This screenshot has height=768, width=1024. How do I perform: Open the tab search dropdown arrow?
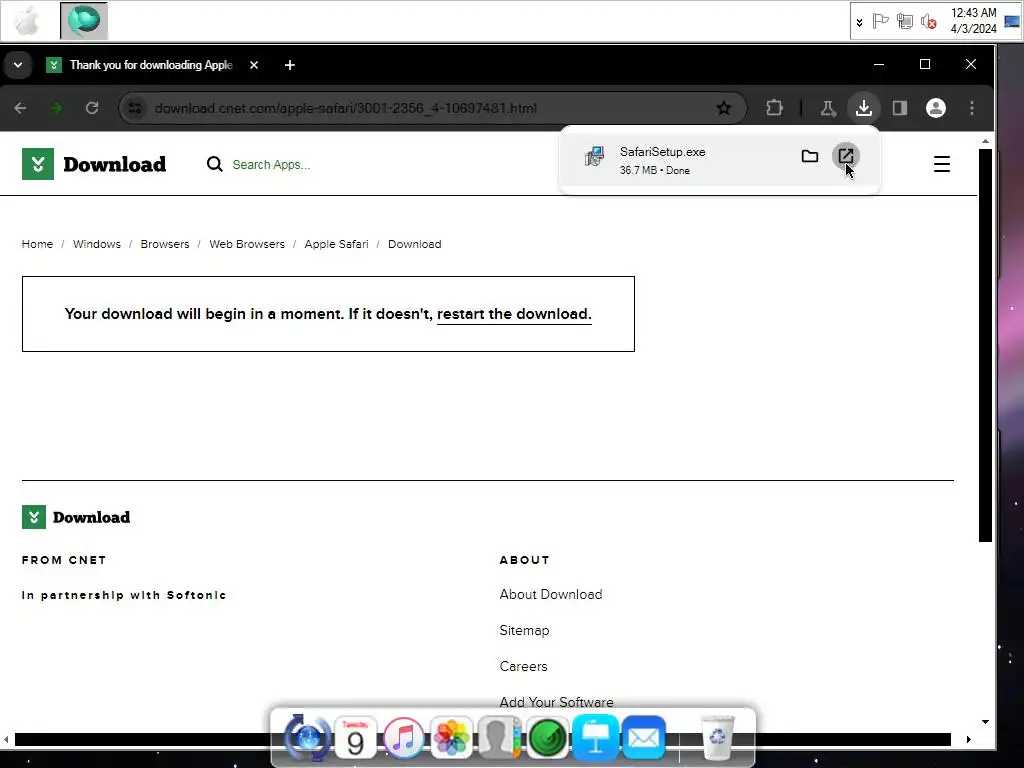pos(18,65)
